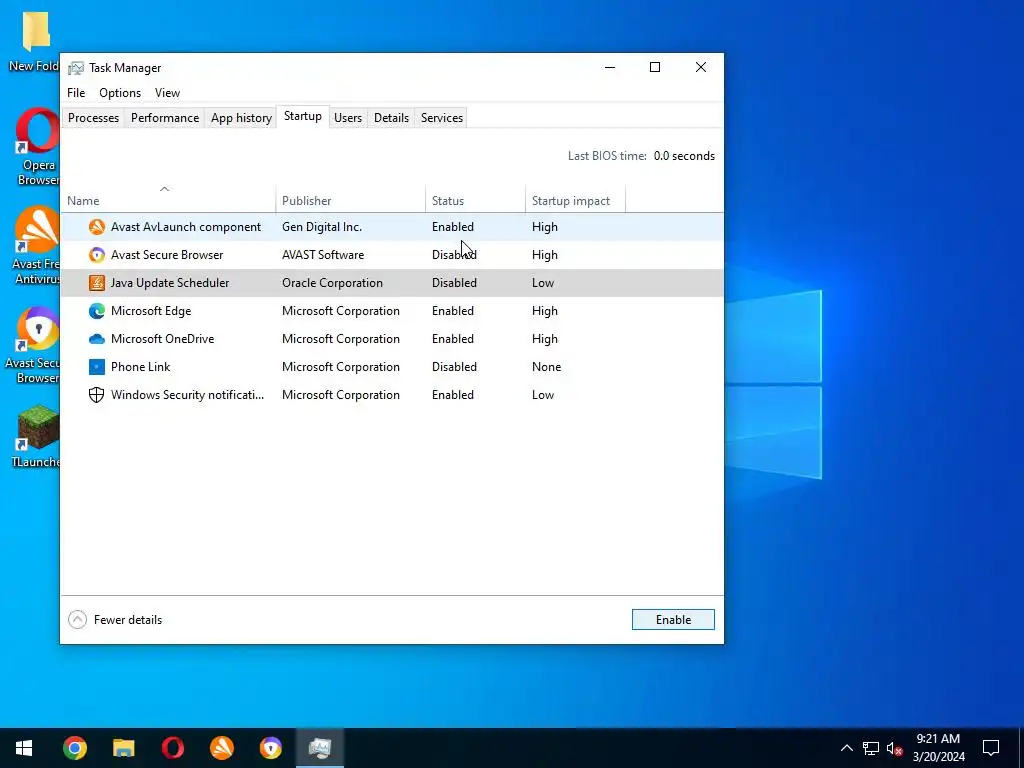Sort by the Publisher column header

[x=351, y=200]
